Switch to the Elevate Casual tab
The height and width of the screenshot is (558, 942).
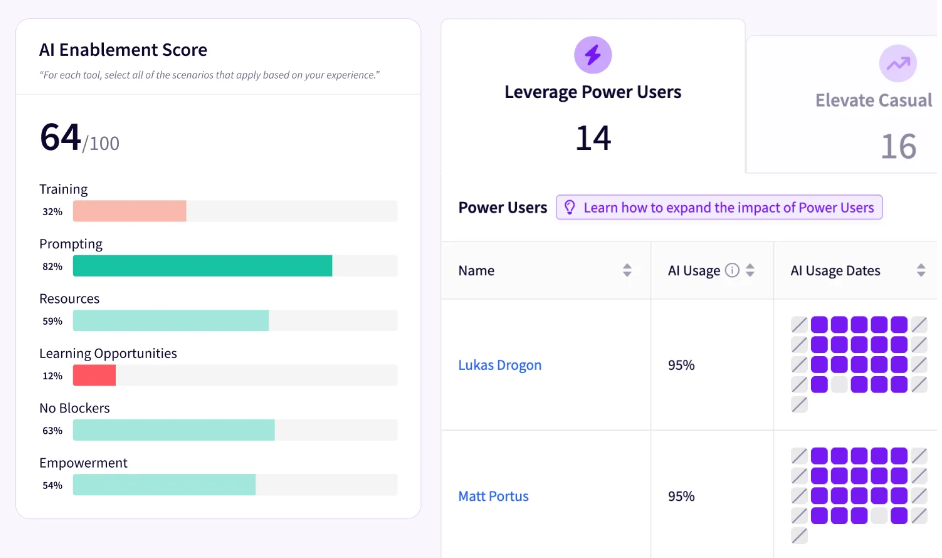843,105
